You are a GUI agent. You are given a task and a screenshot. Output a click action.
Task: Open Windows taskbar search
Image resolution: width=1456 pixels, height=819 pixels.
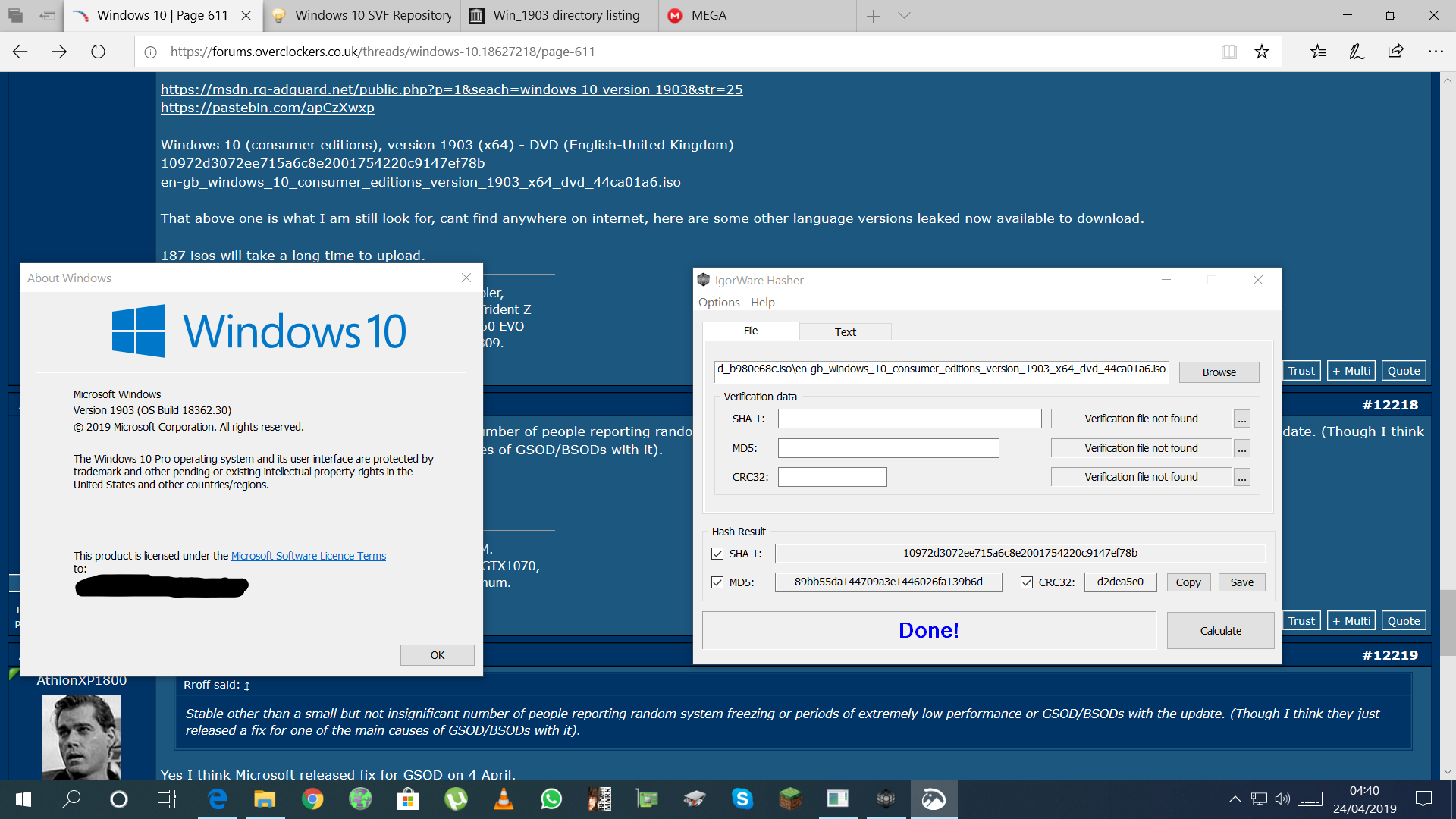(x=71, y=799)
